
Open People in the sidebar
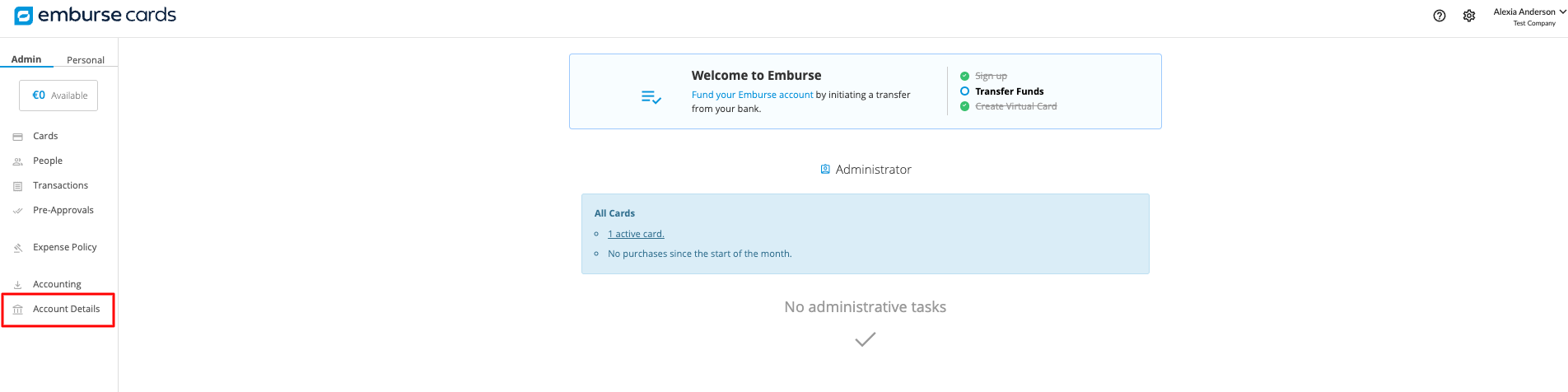(x=48, y=161)
